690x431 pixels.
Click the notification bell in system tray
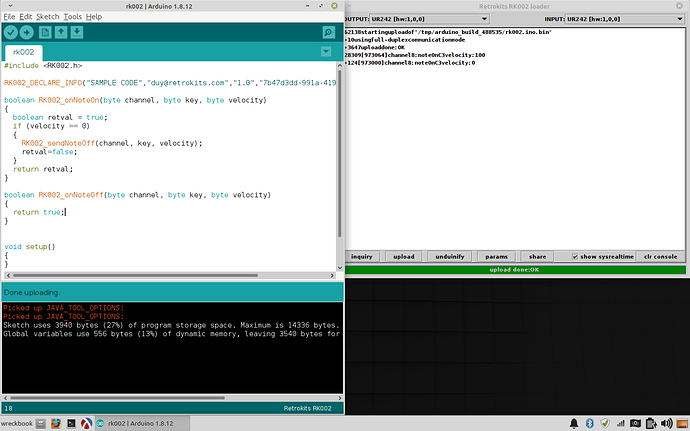click(575, 422)
